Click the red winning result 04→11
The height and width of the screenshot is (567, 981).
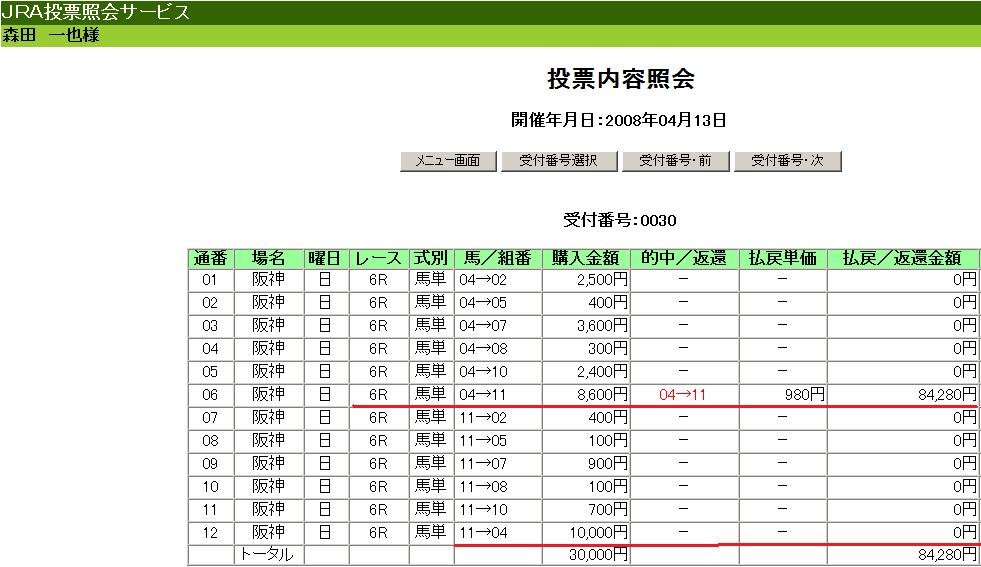[x=683, y=395]
